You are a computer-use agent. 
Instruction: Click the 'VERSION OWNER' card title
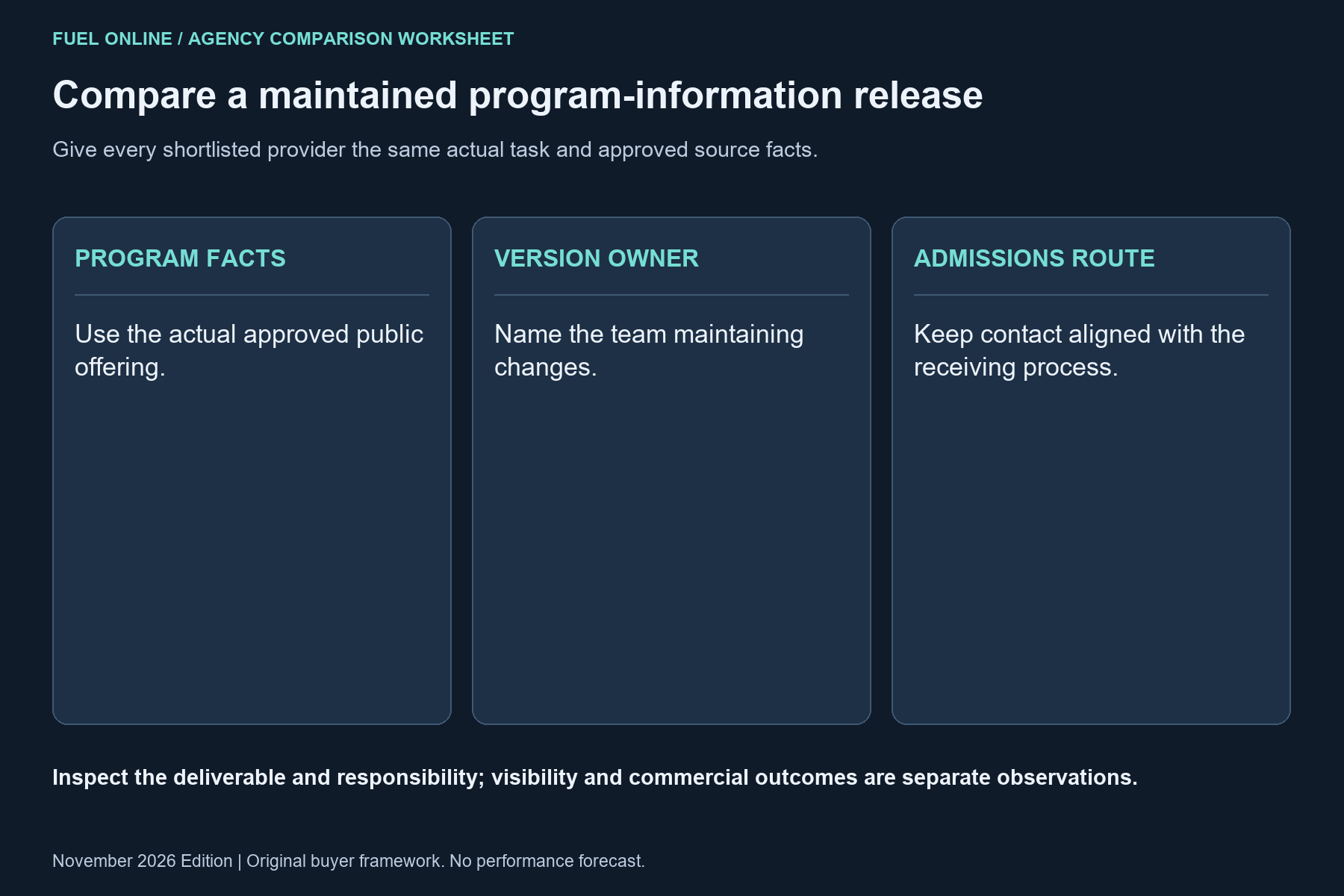[597, 258]
